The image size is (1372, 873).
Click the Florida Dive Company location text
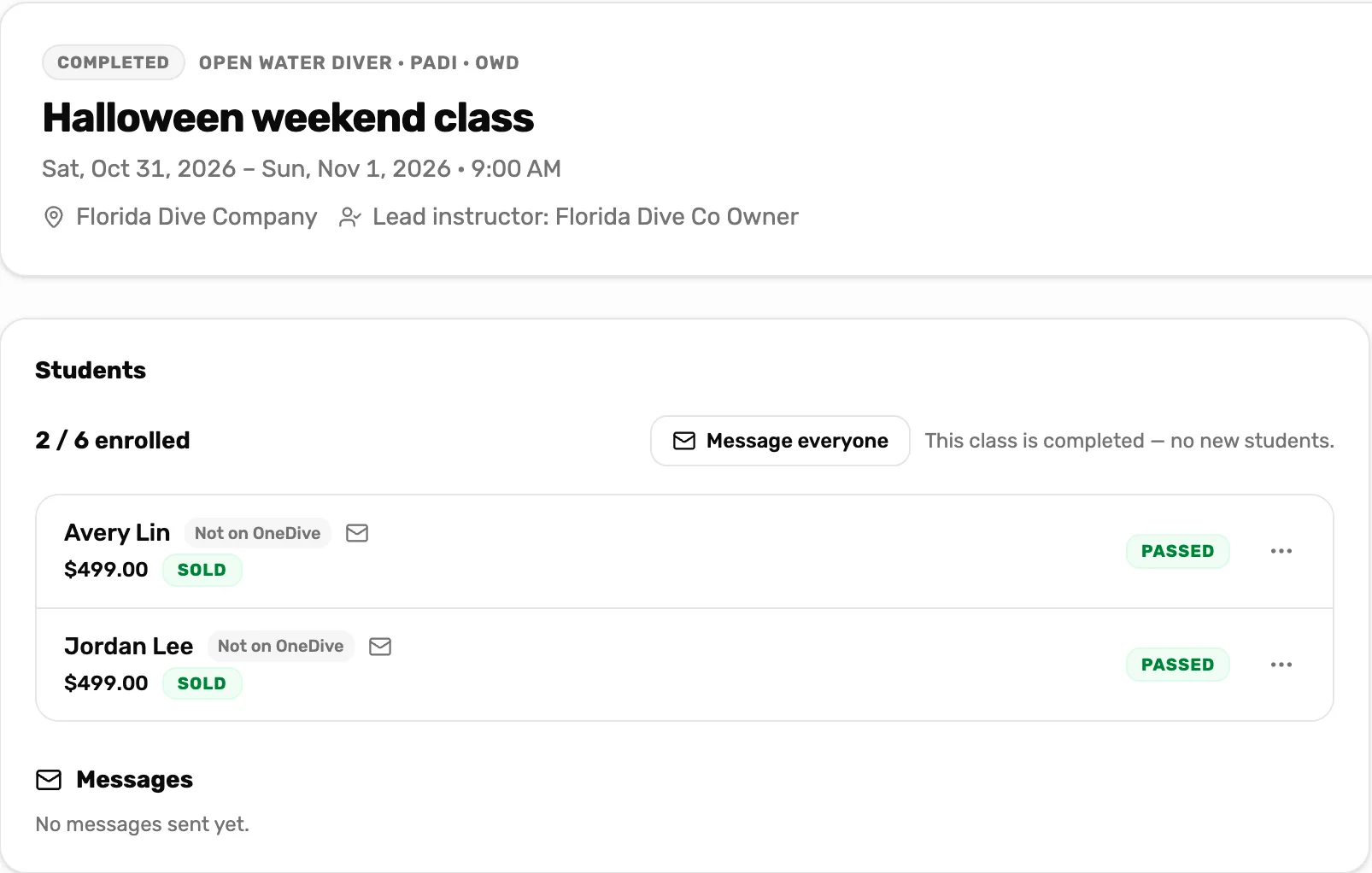pyautogui.click(x=196, y=217)
